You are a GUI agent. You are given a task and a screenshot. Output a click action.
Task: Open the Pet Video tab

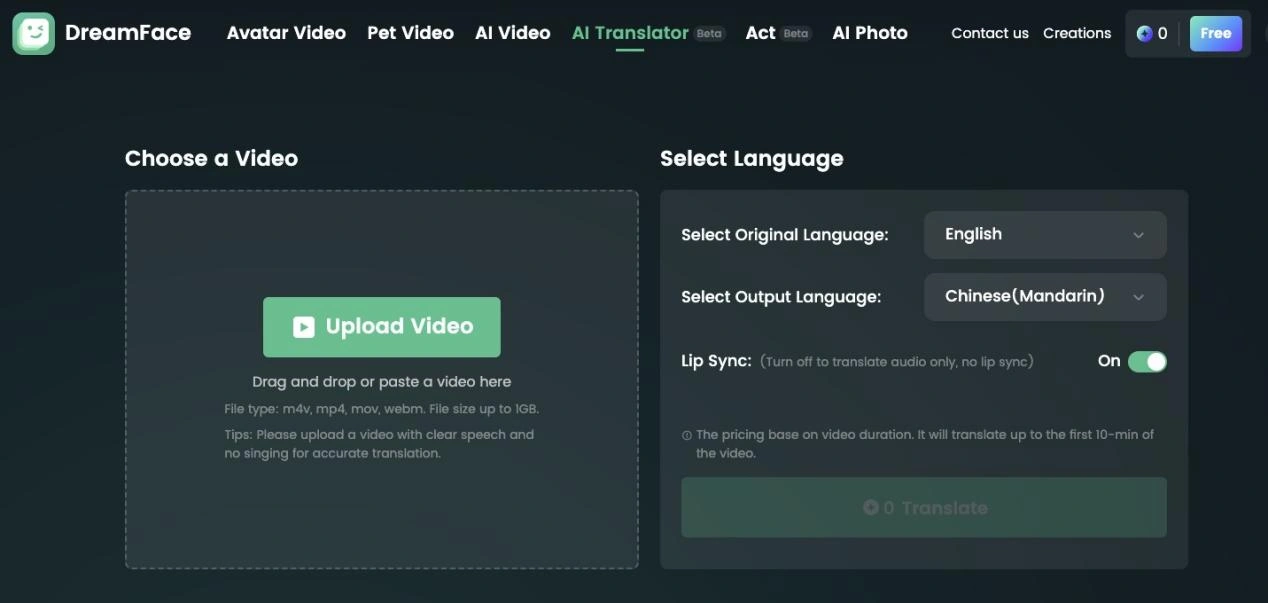(410, 32)
